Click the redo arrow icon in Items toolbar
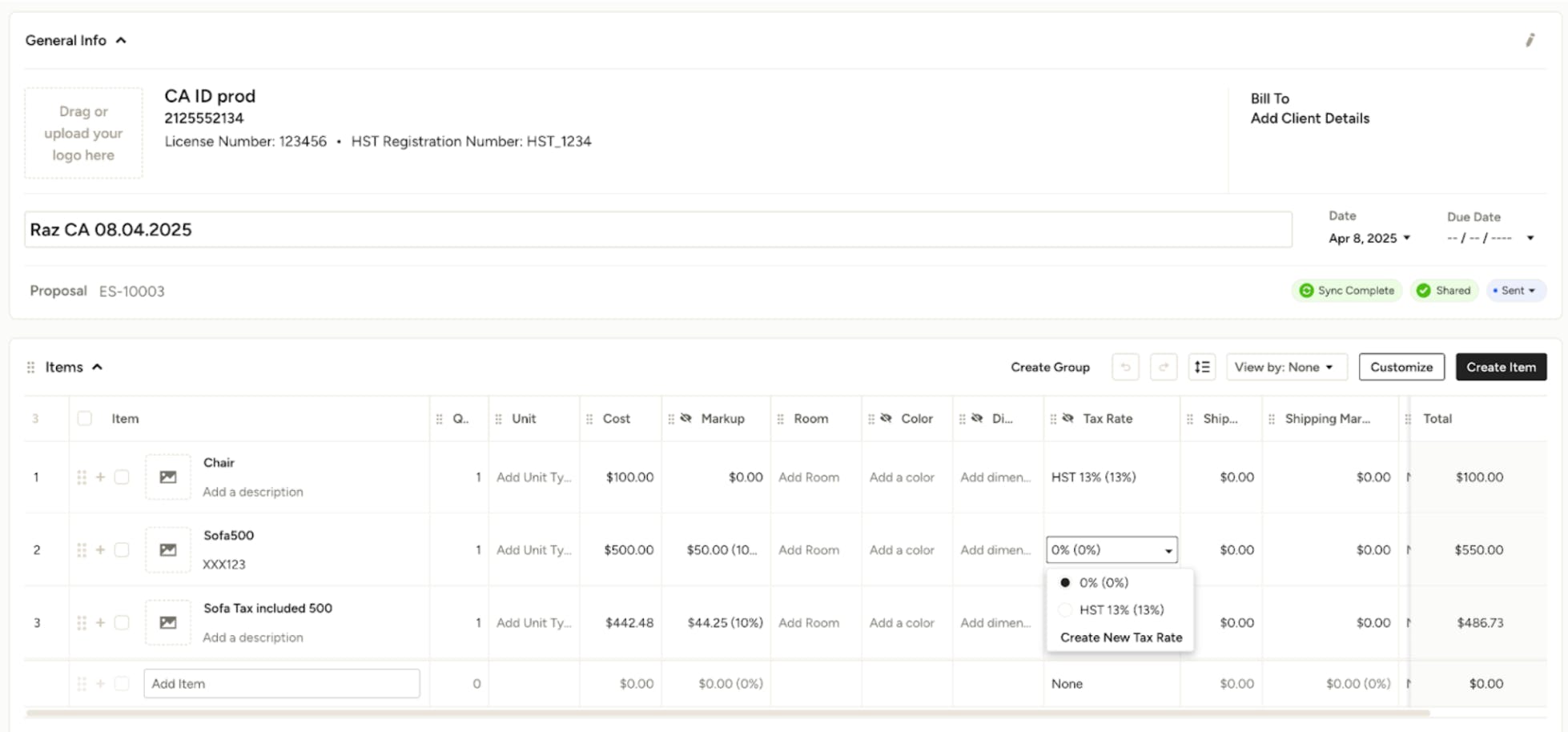Image resolution: width=1568 pixels, height=732 pixels. pyautogui.click(x=1163, y=367)
